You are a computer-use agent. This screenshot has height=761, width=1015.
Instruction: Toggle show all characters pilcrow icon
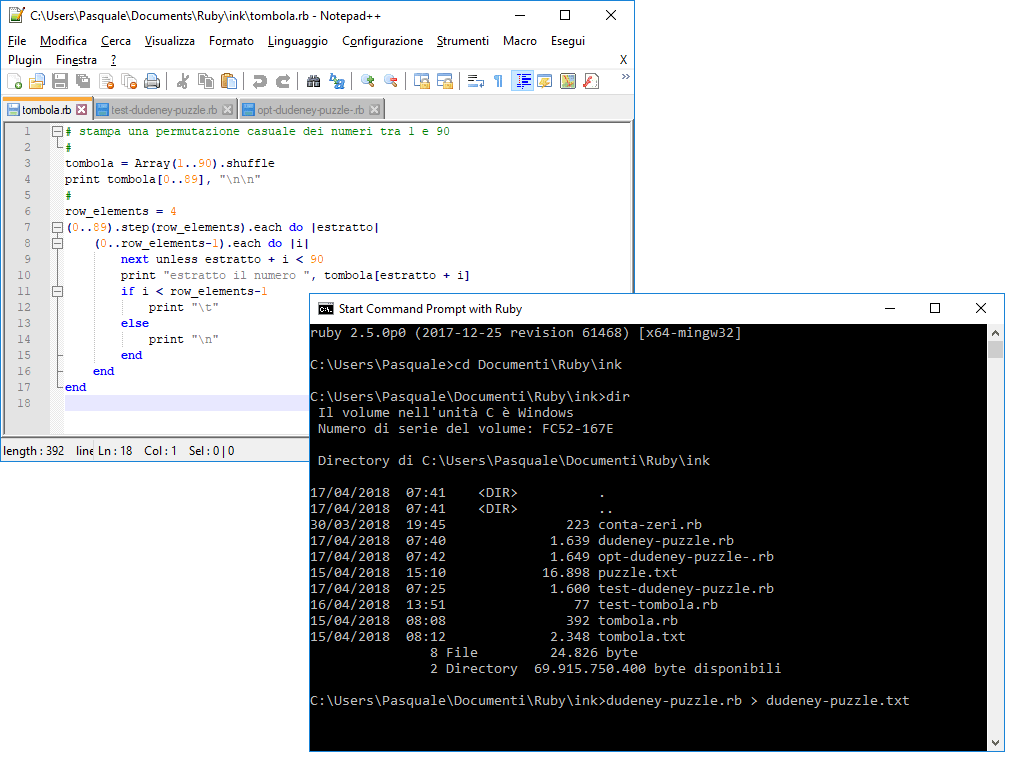coord(498,81)
